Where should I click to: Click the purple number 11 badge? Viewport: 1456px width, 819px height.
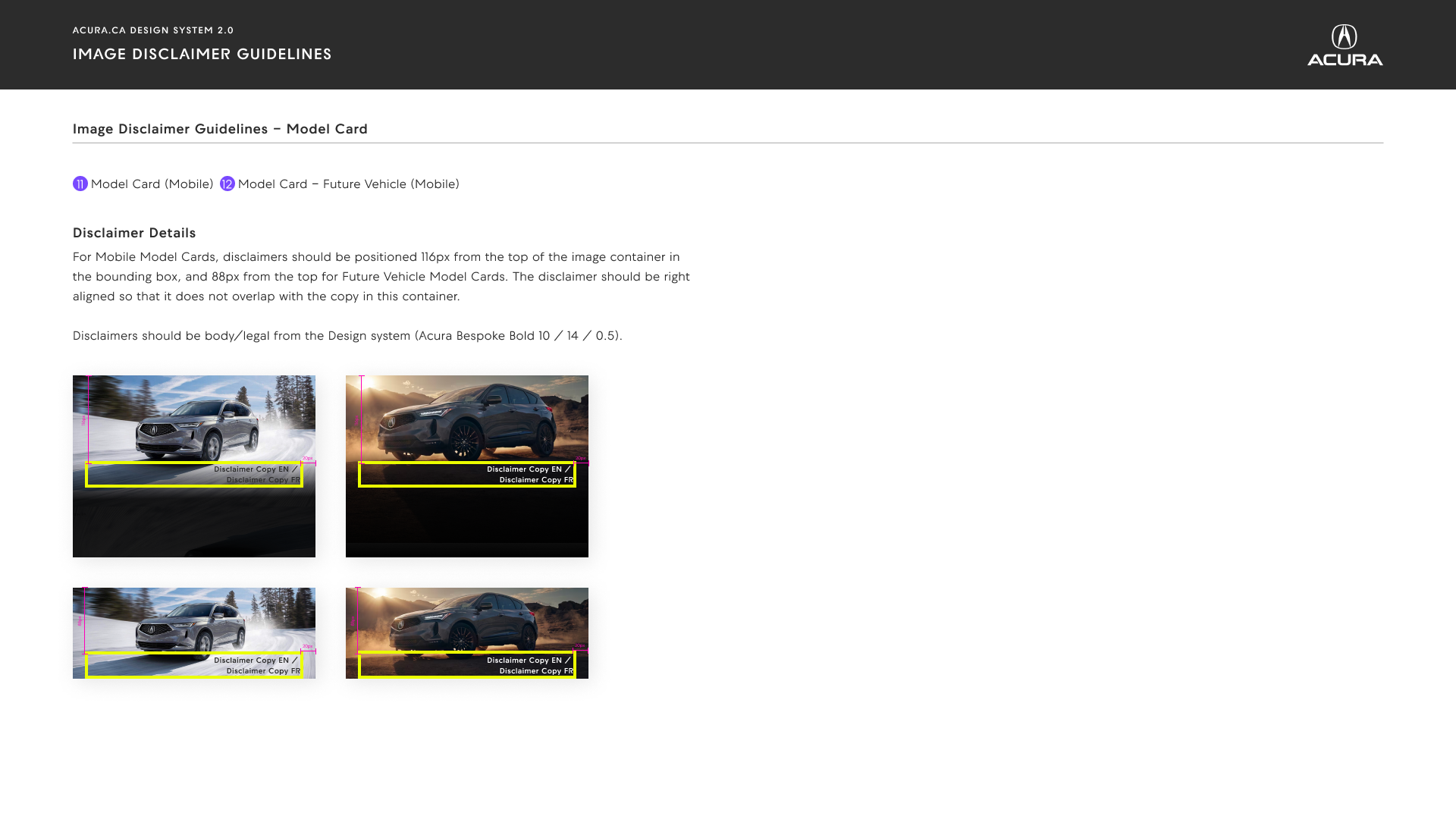[x=80, y=184]
